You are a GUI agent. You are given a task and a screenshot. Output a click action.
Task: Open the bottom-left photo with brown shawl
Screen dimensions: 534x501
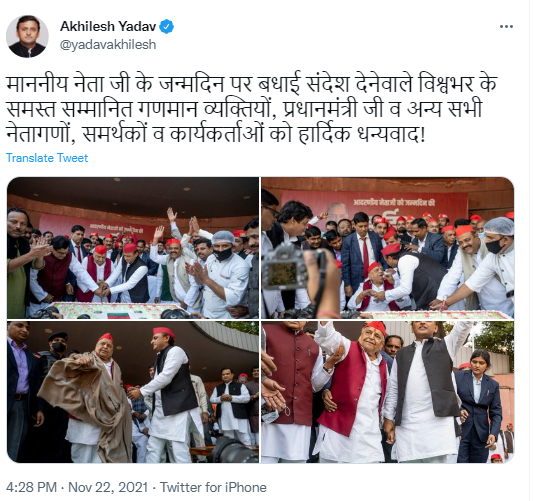pyautogui.click(x=133, y=392)
